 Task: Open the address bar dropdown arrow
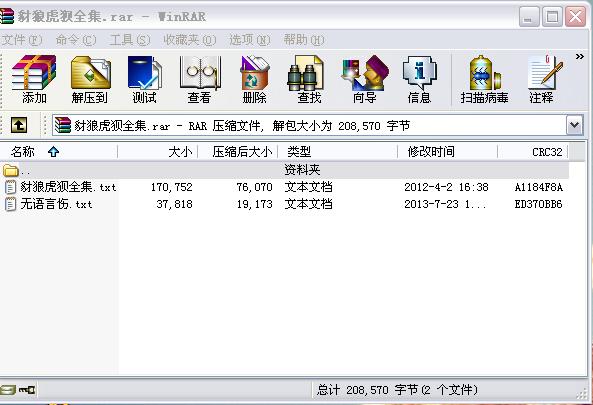tap(574, 125)
